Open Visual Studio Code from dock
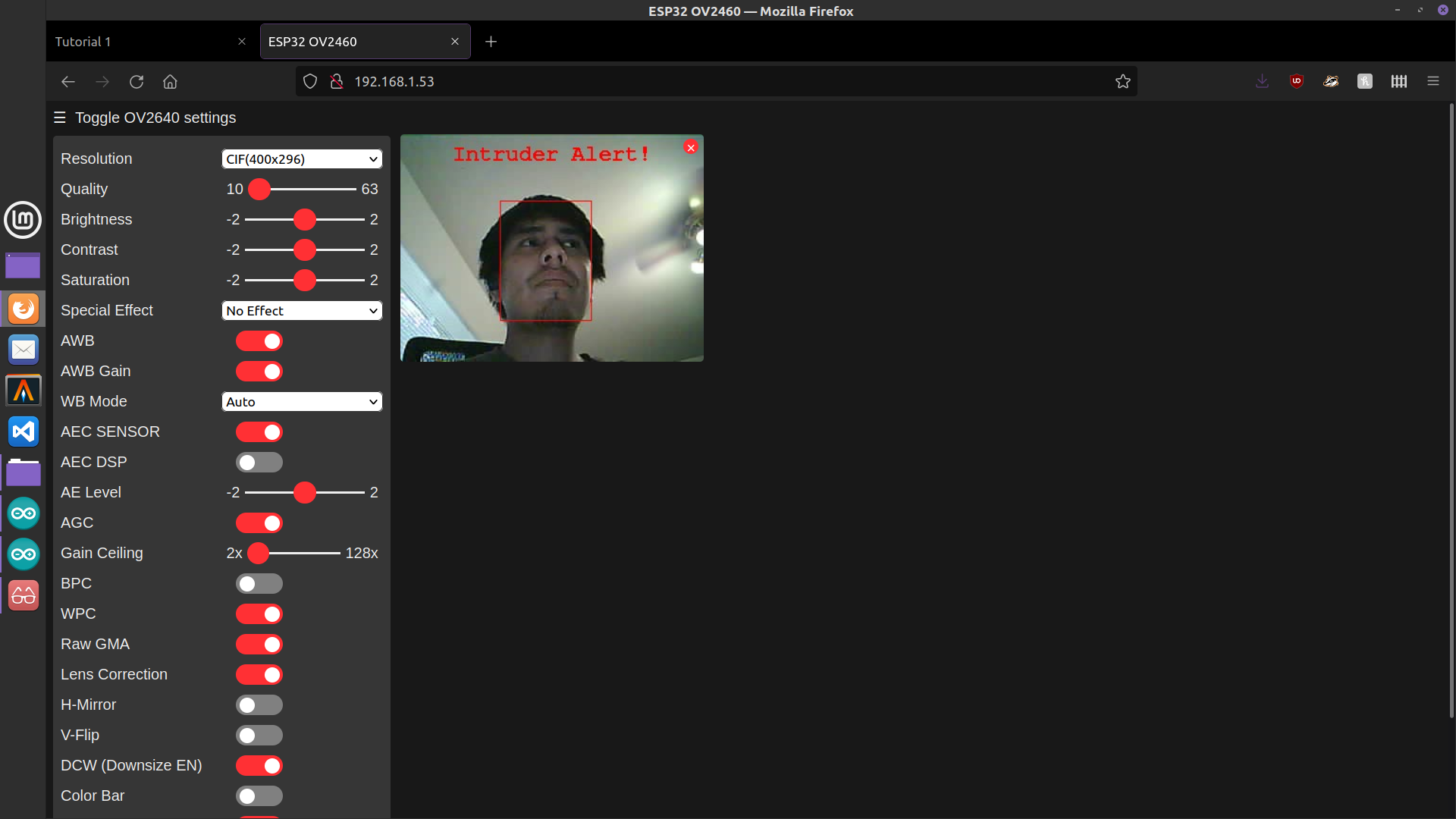Viewport: 1456px width, 819px height. click(24, 431)
